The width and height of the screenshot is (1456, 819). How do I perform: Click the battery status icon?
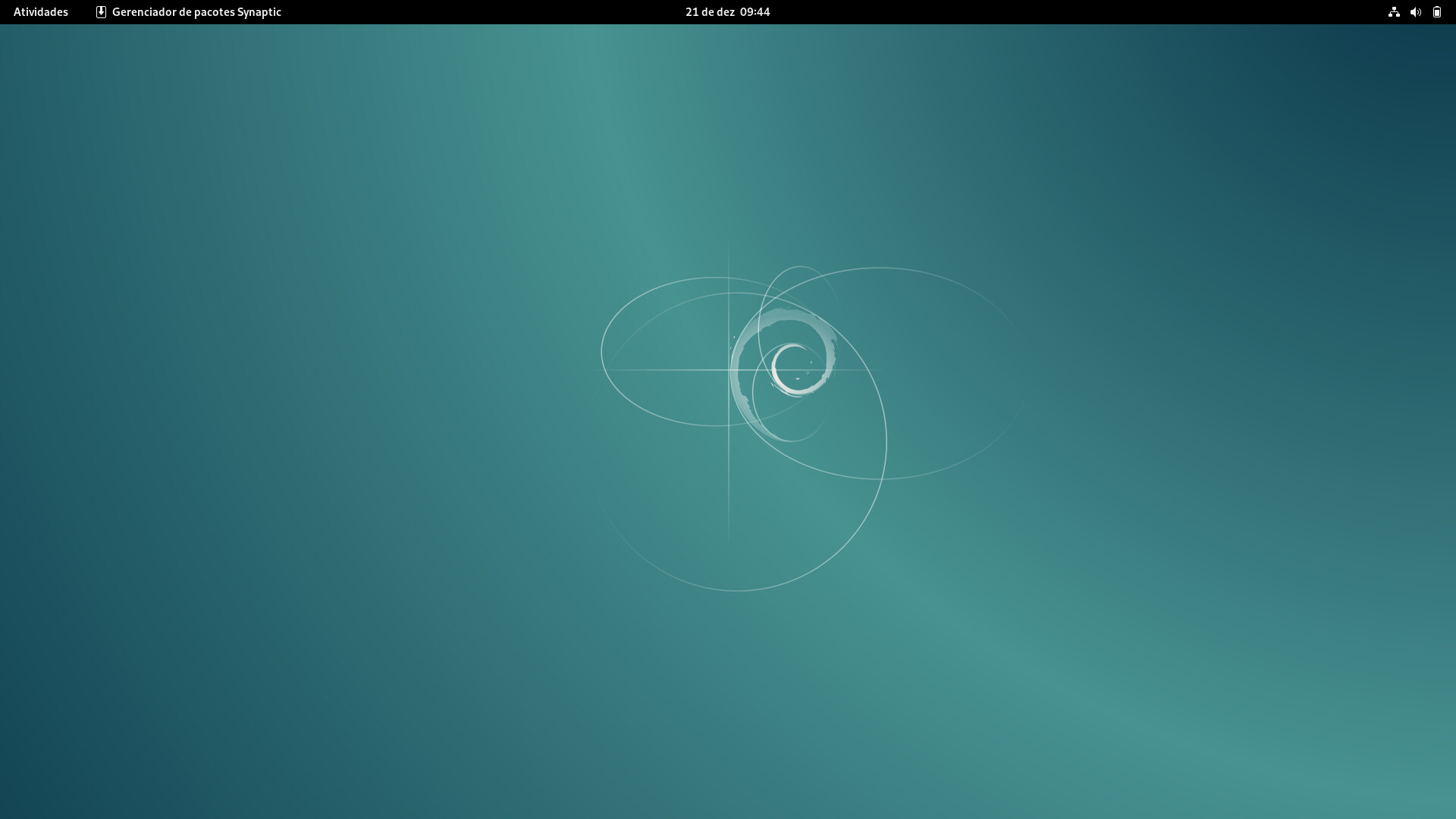pos(1436,12)
